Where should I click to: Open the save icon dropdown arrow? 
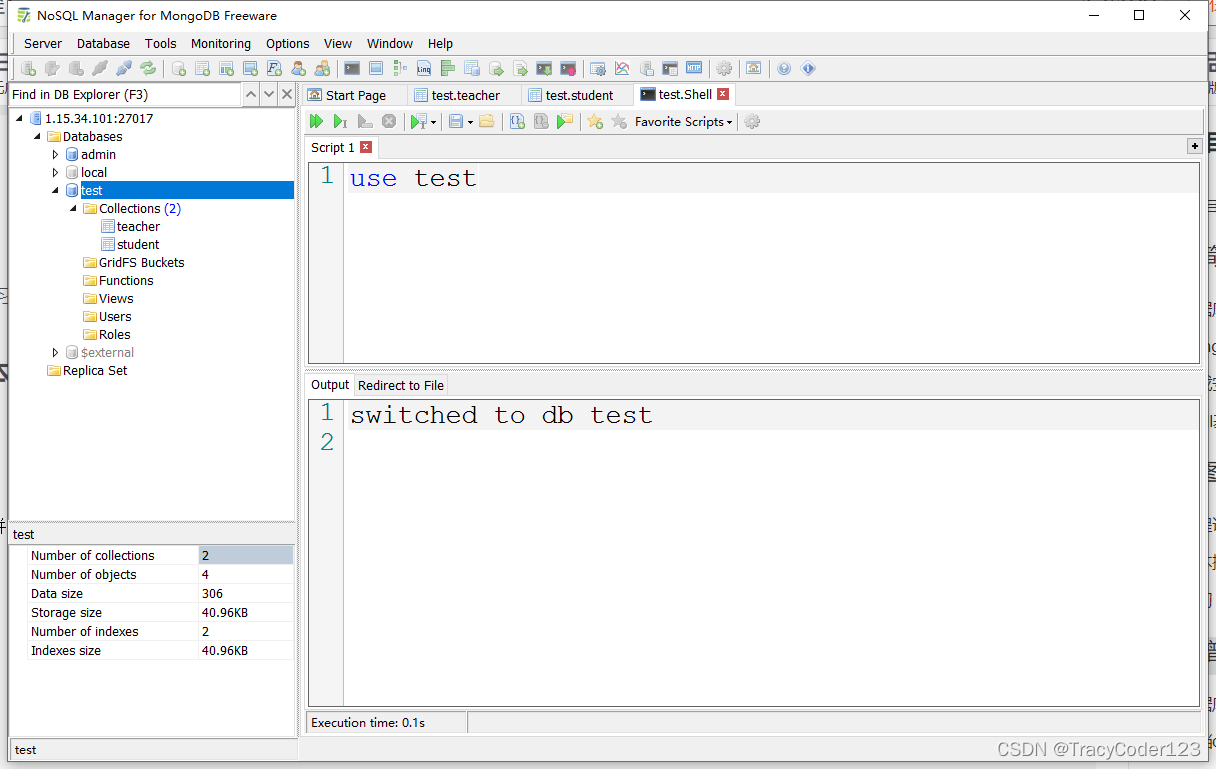coord(470,122)
